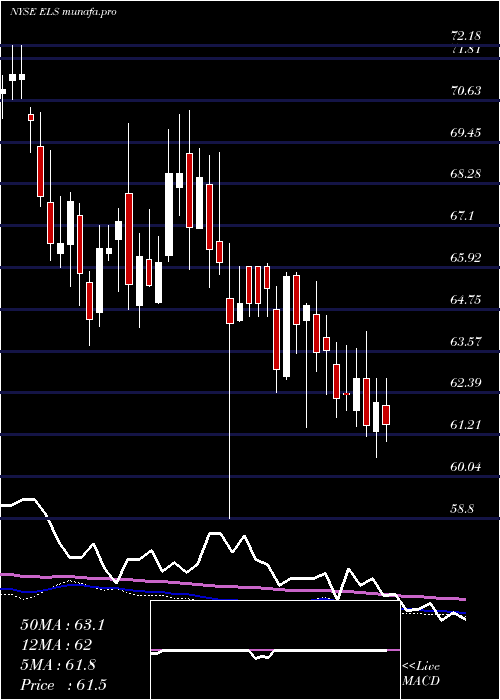500x700 pixels.
Task: Click inside the MACD inset panel
Action: (x=275, y=650)
